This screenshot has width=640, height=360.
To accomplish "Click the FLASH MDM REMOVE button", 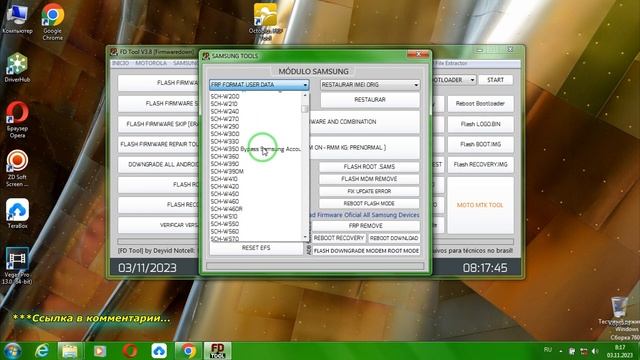I will (369, 179).
